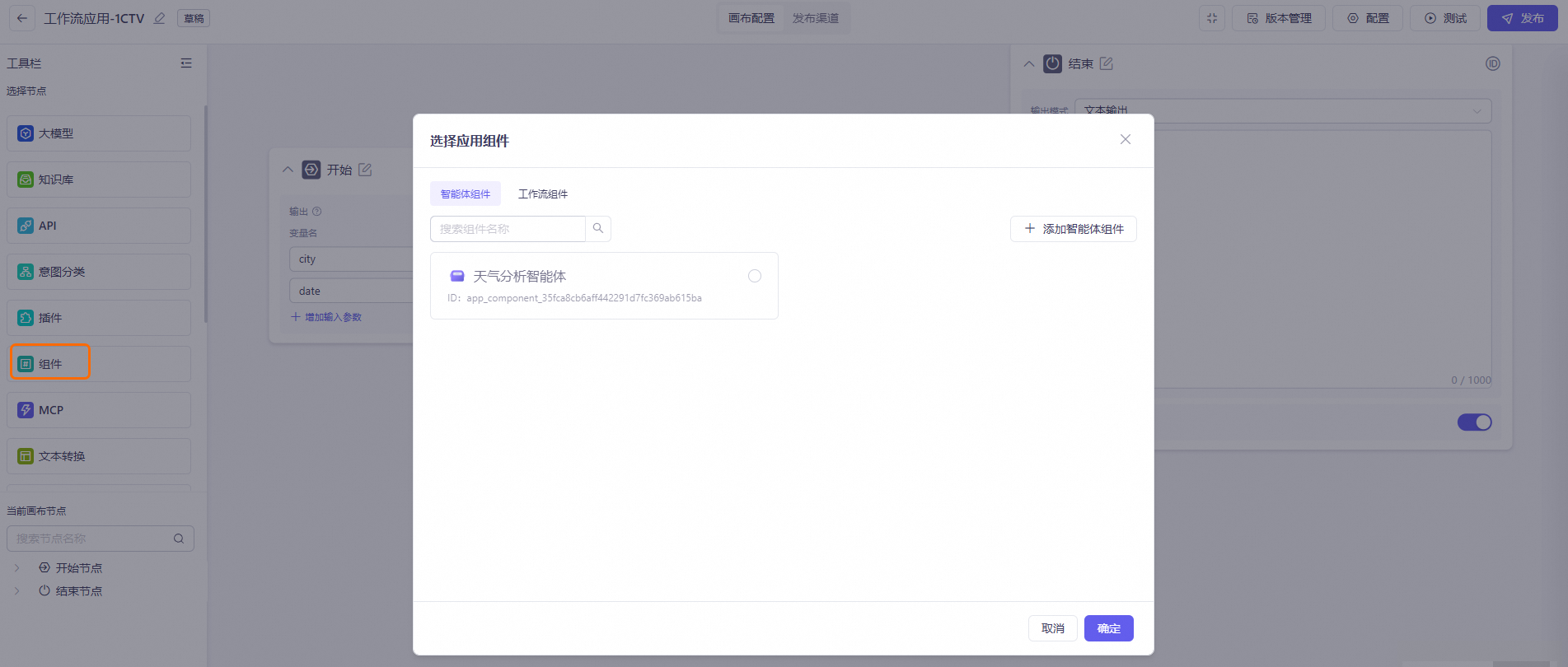Open the 画布配置 tab
Image resolution: width=1568 pixels, height=667 pixels.
click(x=751, y=18)
